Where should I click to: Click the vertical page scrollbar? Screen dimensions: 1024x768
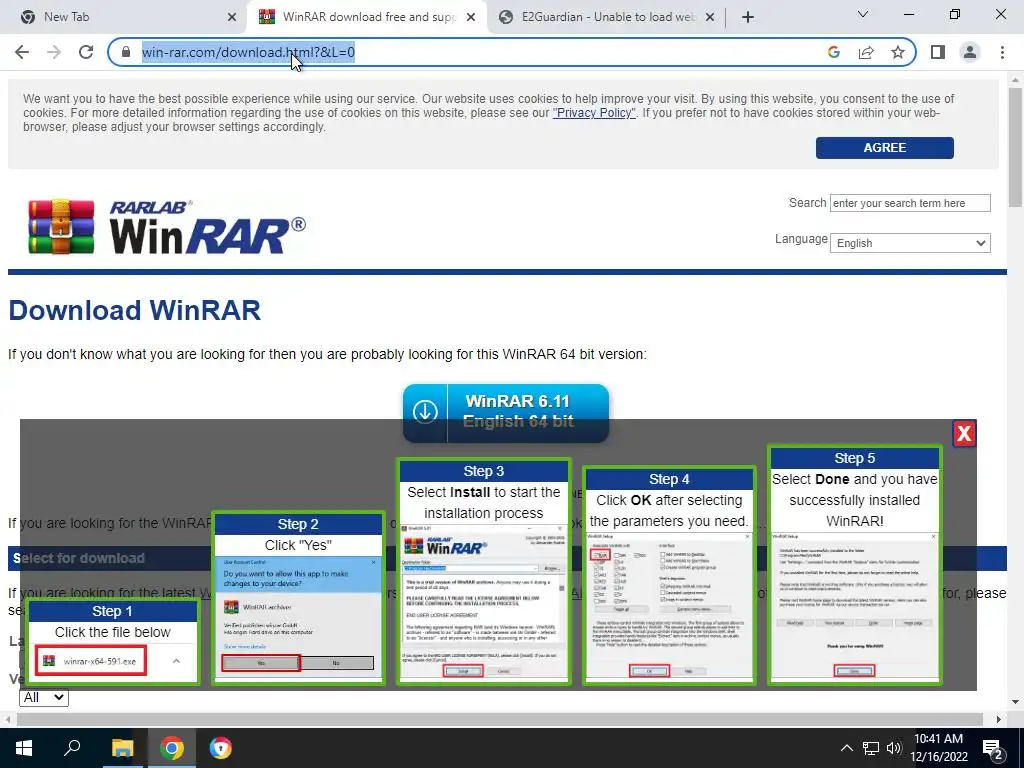[x=1015, y=147]
